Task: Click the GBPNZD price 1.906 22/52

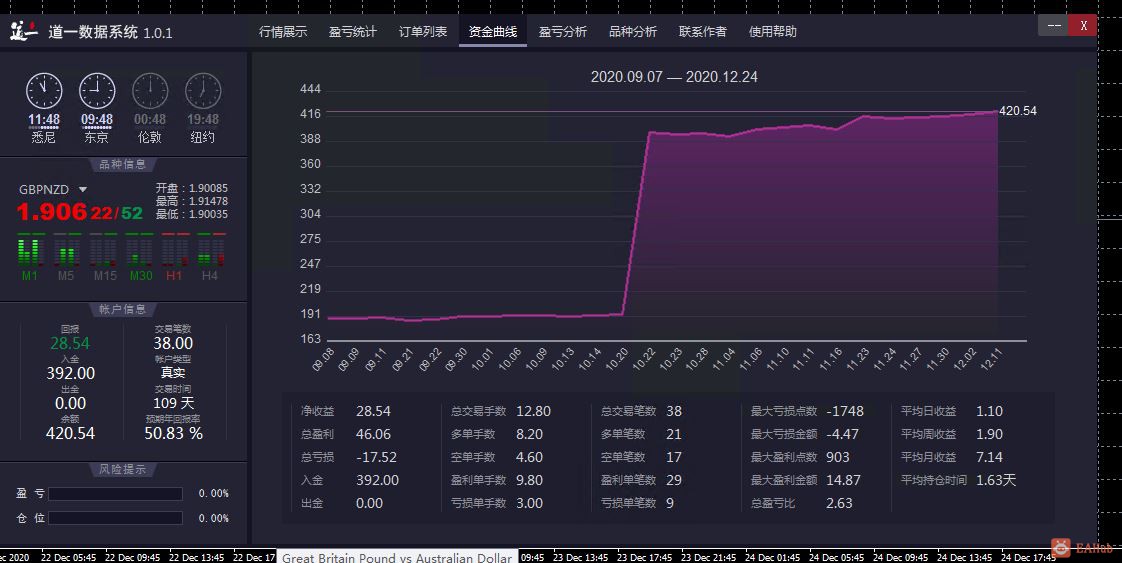Action: [x=79, y=212]
